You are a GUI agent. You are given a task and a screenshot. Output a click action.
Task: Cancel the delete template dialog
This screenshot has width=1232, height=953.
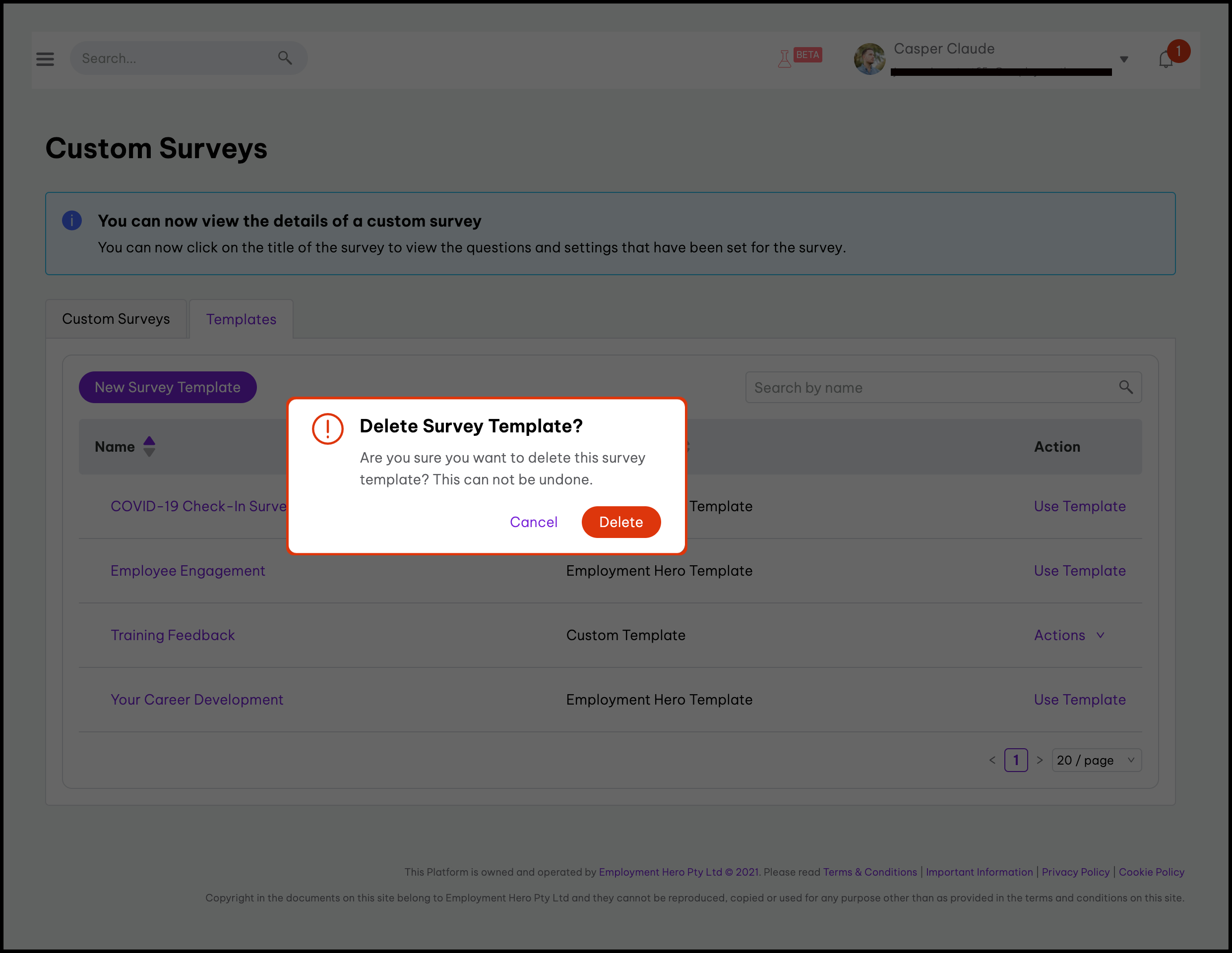[x=534, y=522]
